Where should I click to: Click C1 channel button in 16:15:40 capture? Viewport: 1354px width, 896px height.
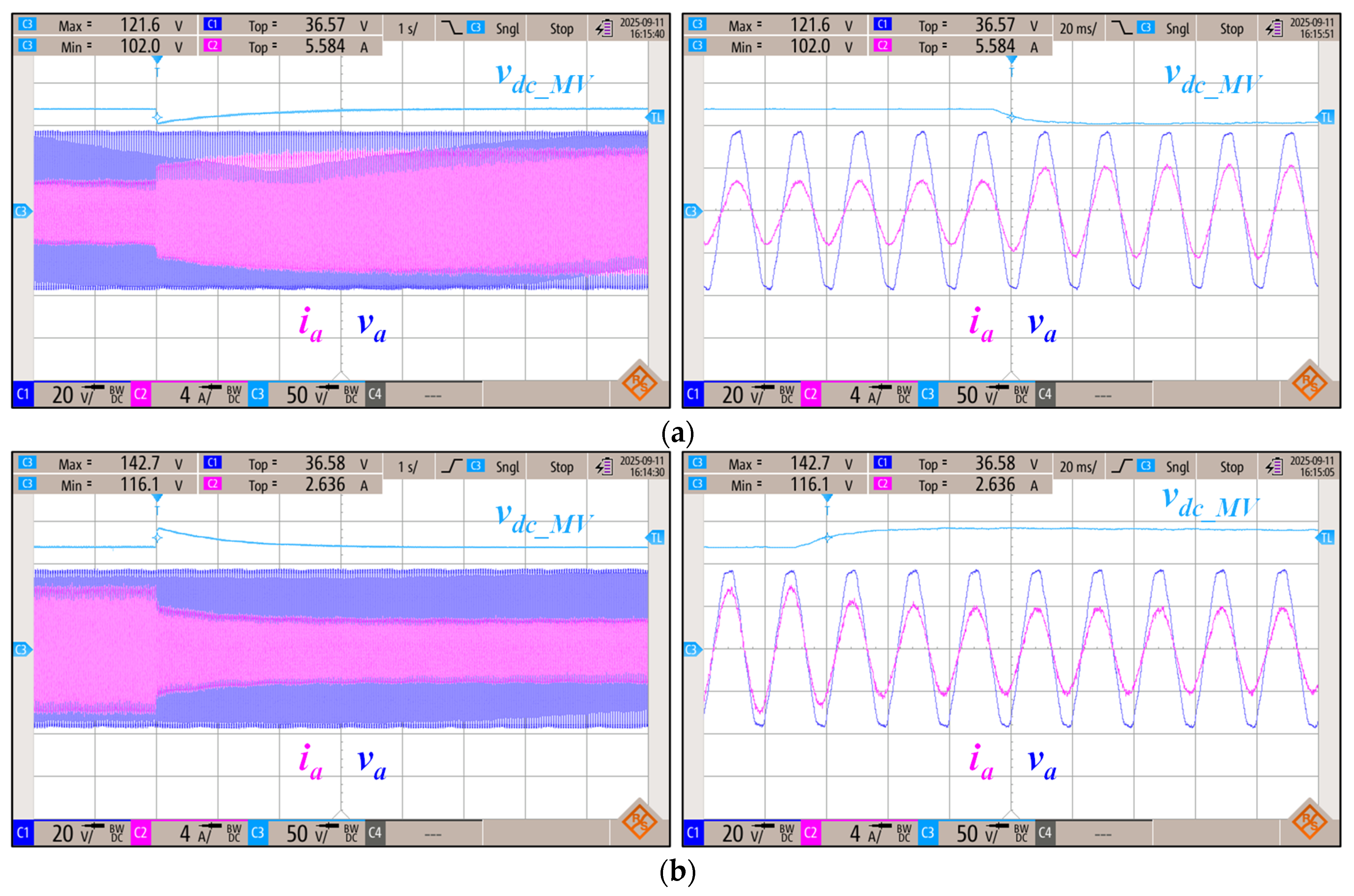pos(23,394)
